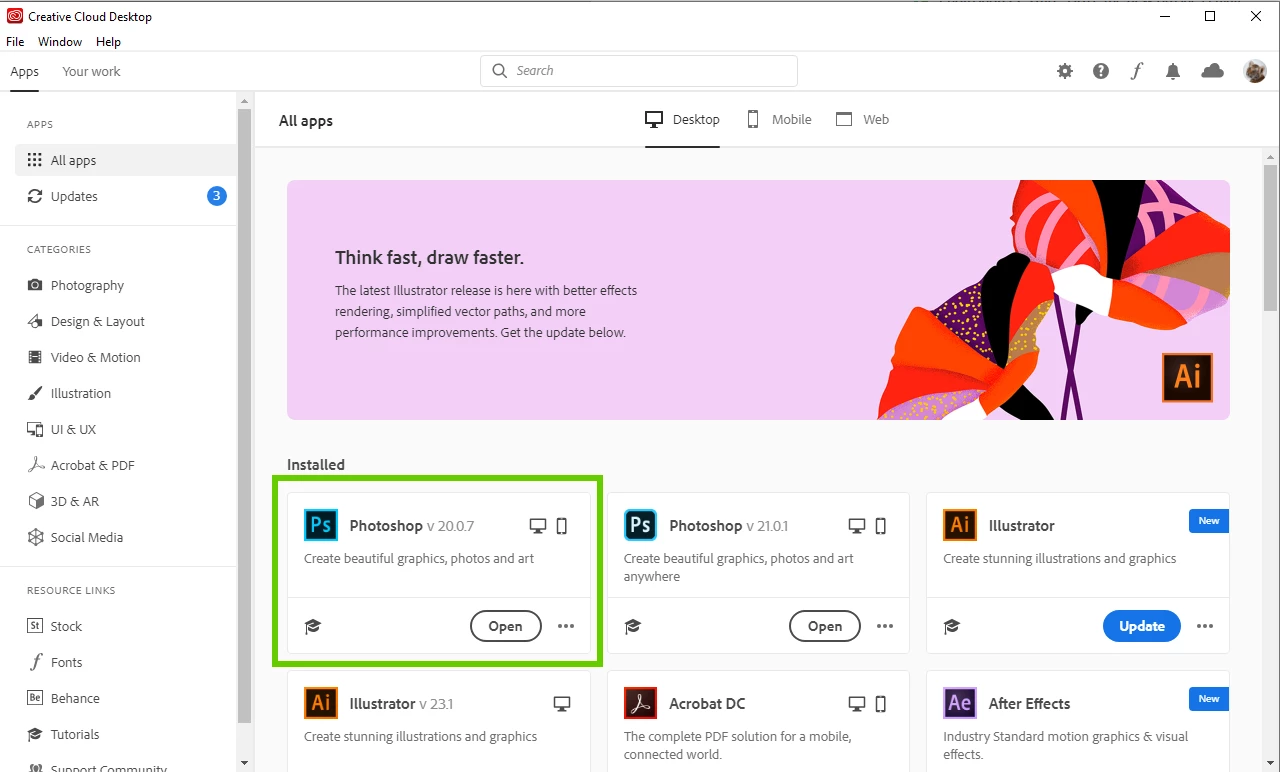Open tutorials cap icon for Photoshop v 20.0.7
The height and width of the screenshot is (772, 1280).
pyautogui.click(x=313, y=626)
